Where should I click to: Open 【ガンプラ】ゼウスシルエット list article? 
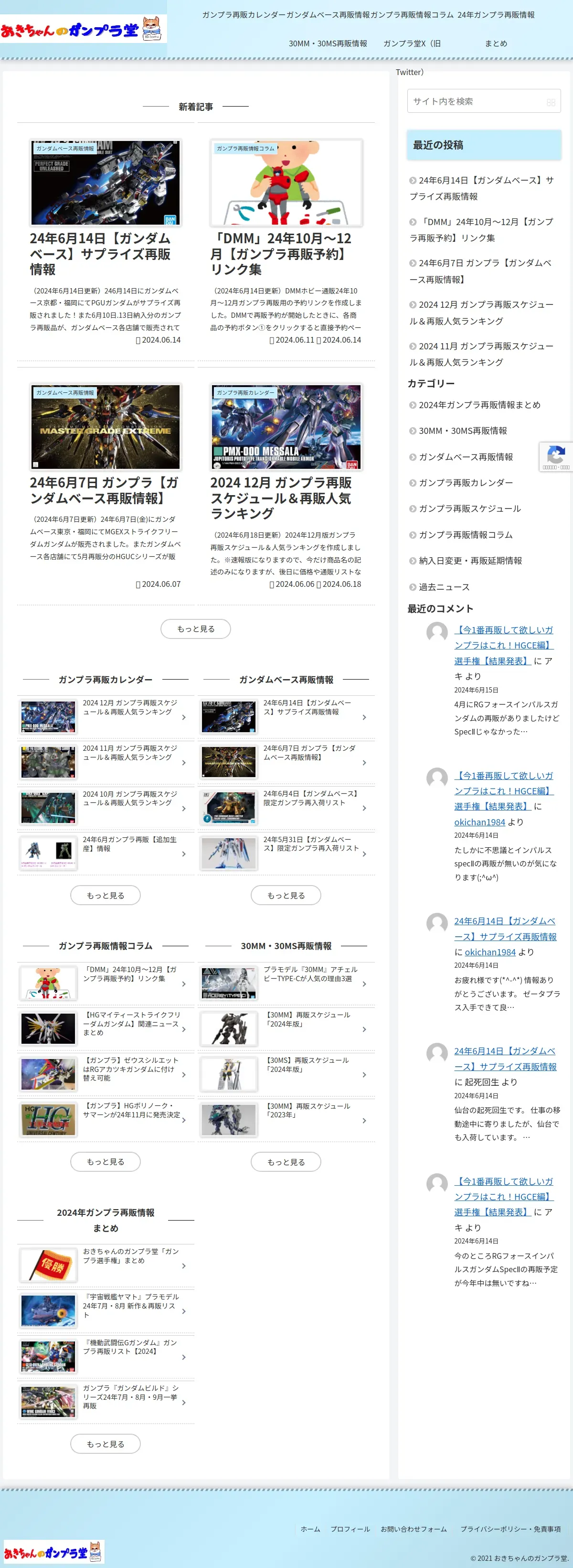106,1075
